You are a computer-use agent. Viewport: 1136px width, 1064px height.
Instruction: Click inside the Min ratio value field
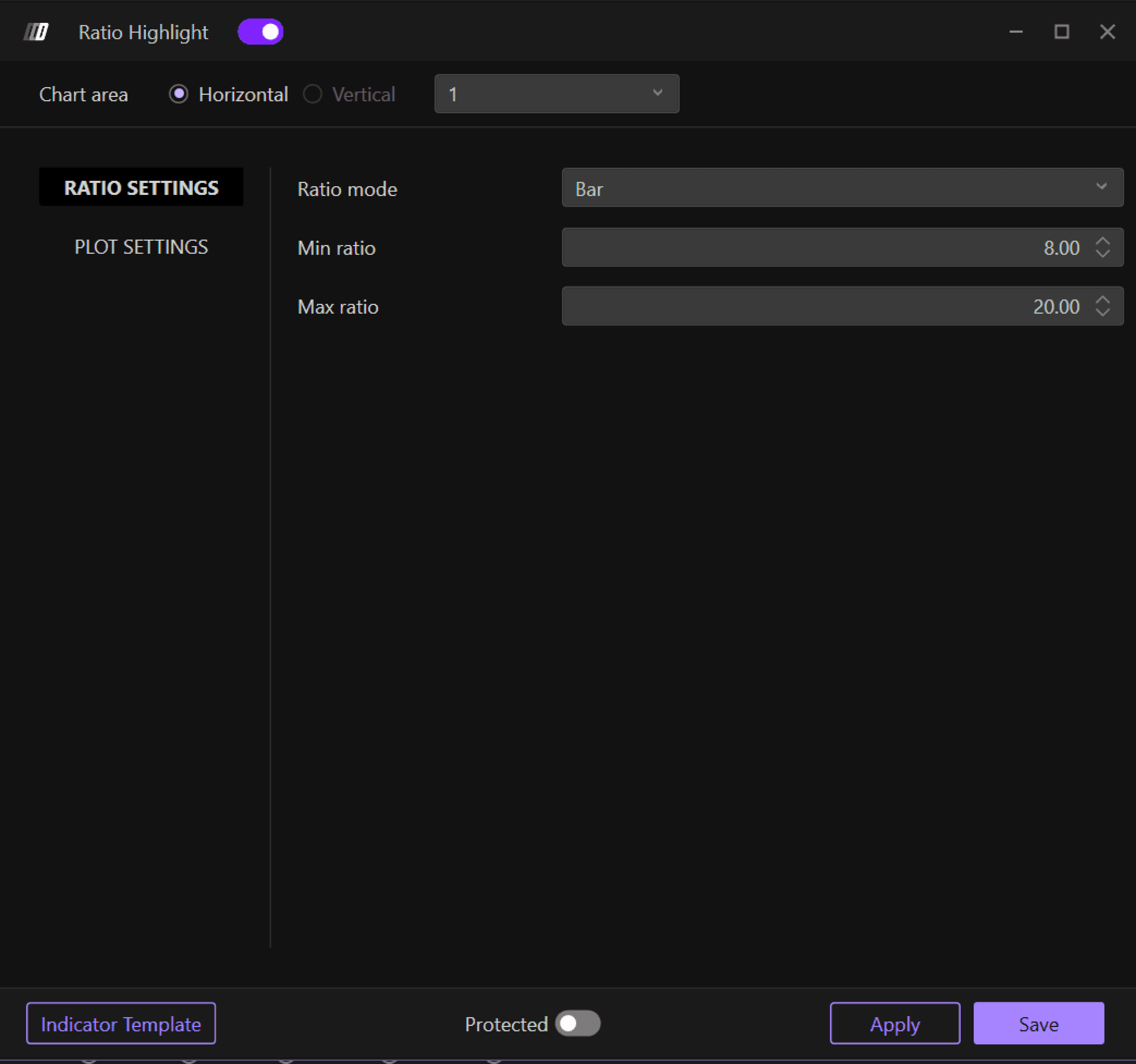pos(823,247)
